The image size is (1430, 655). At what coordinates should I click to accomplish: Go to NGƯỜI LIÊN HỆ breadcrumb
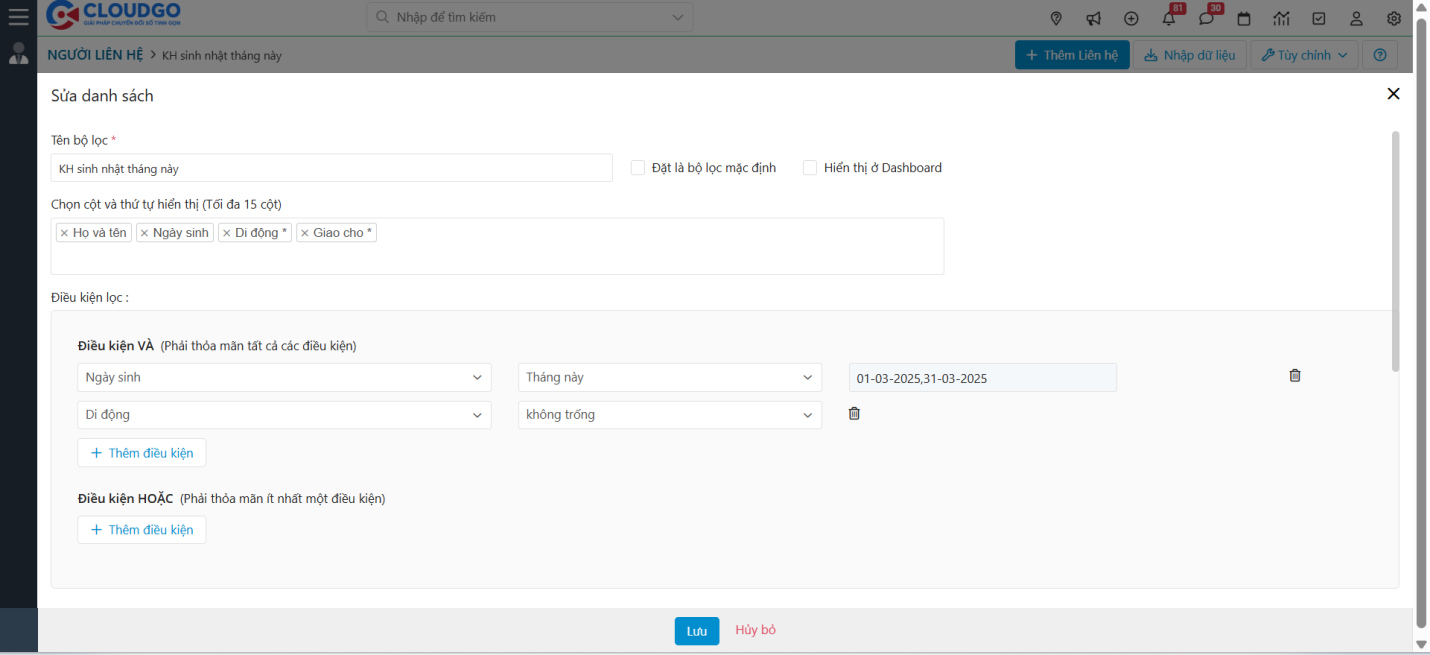(x=95, y=55)
